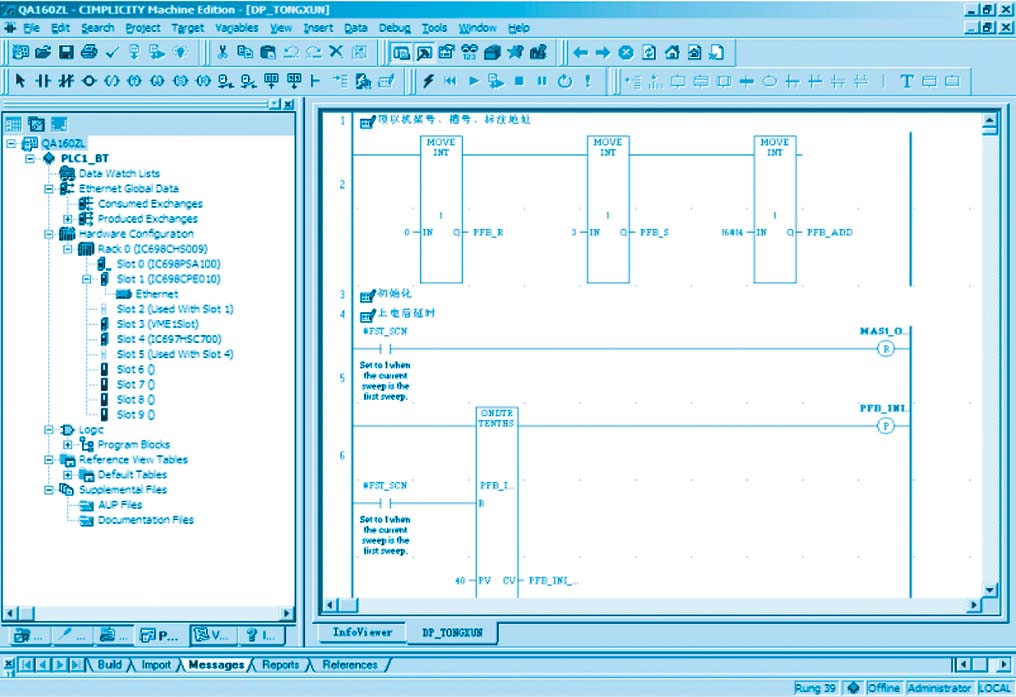1016x697 pixels.
Task: Insert a normally open contact
Action: tap(43, 81)
